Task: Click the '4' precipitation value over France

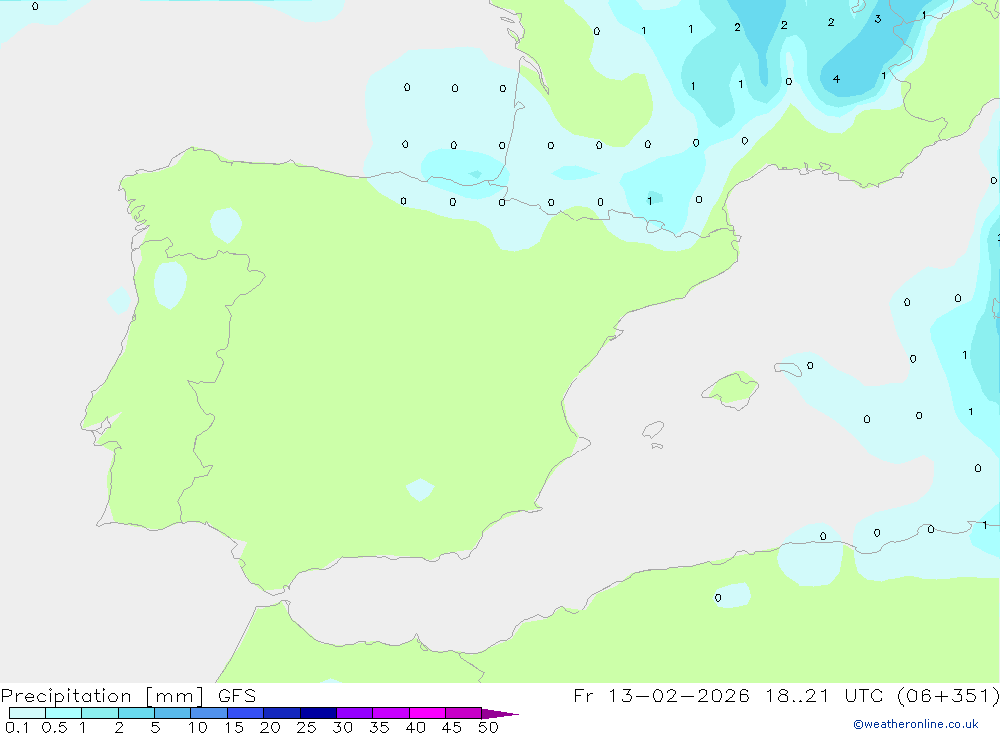Action: click(836, 79)
